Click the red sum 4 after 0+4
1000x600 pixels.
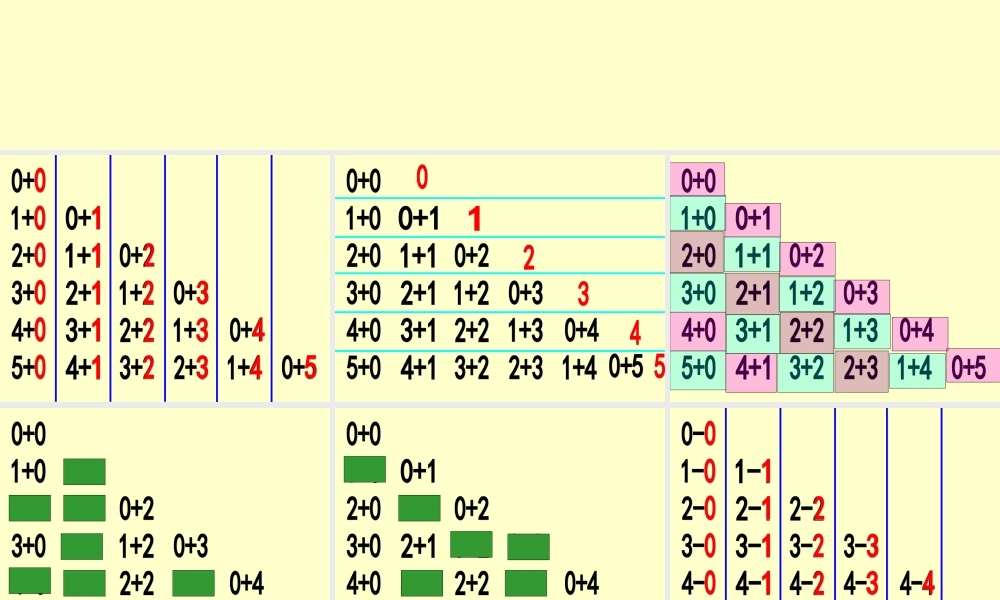coord(635,331)
